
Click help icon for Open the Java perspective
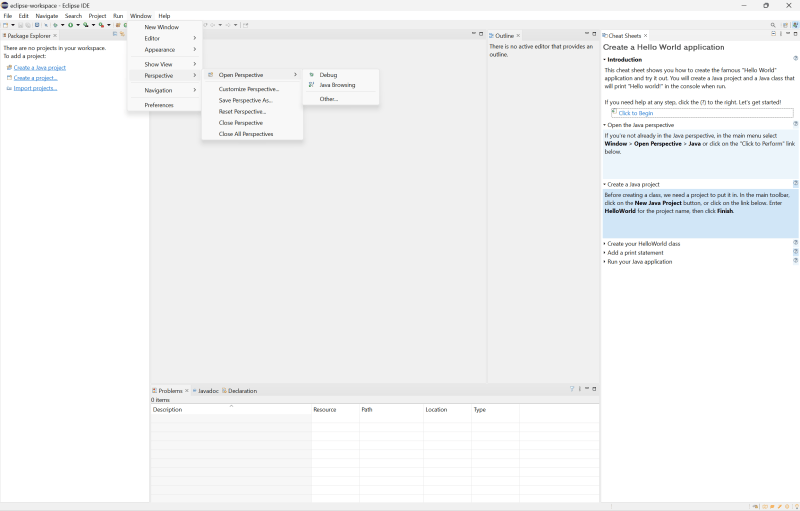coord(795,124)
